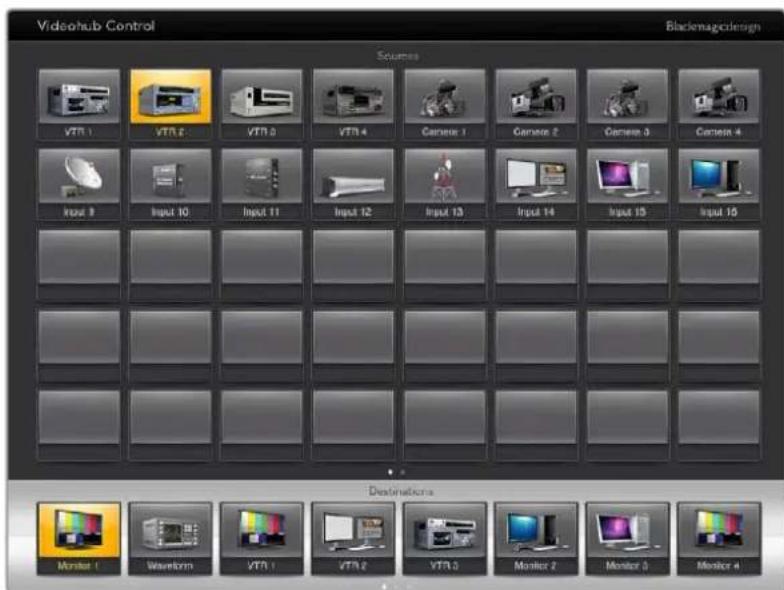Select Input 12 source device
This screenshot has height=590, width=784.
tap(353, 184)
